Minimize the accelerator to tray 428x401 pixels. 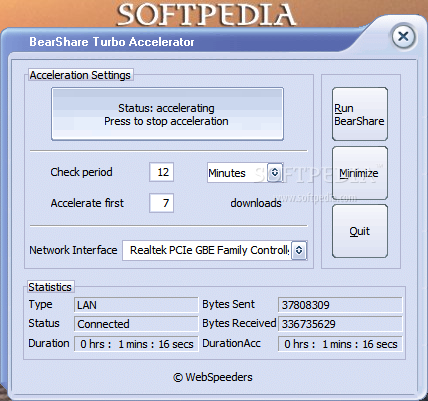coord(360,173)
